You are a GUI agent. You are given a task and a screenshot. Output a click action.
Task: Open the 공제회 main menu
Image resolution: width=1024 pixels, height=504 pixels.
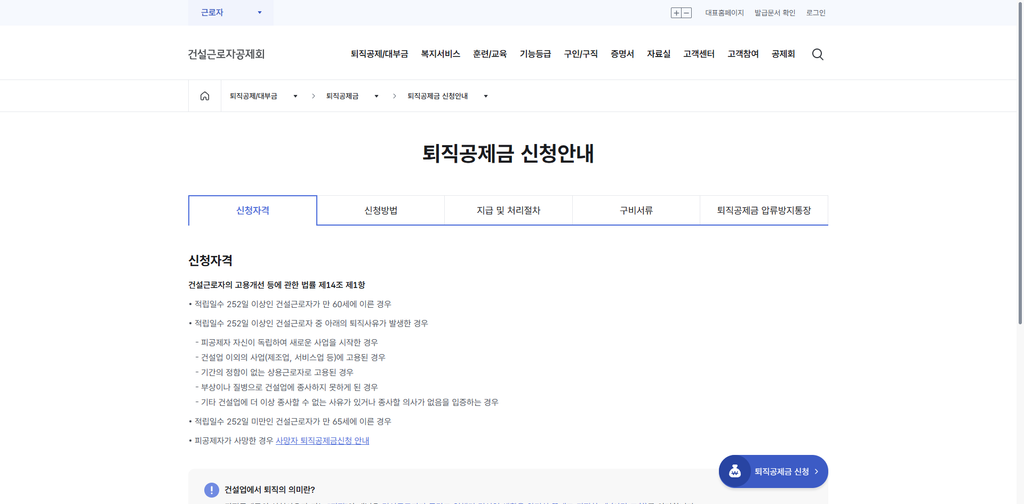click(x=783, y=54)
